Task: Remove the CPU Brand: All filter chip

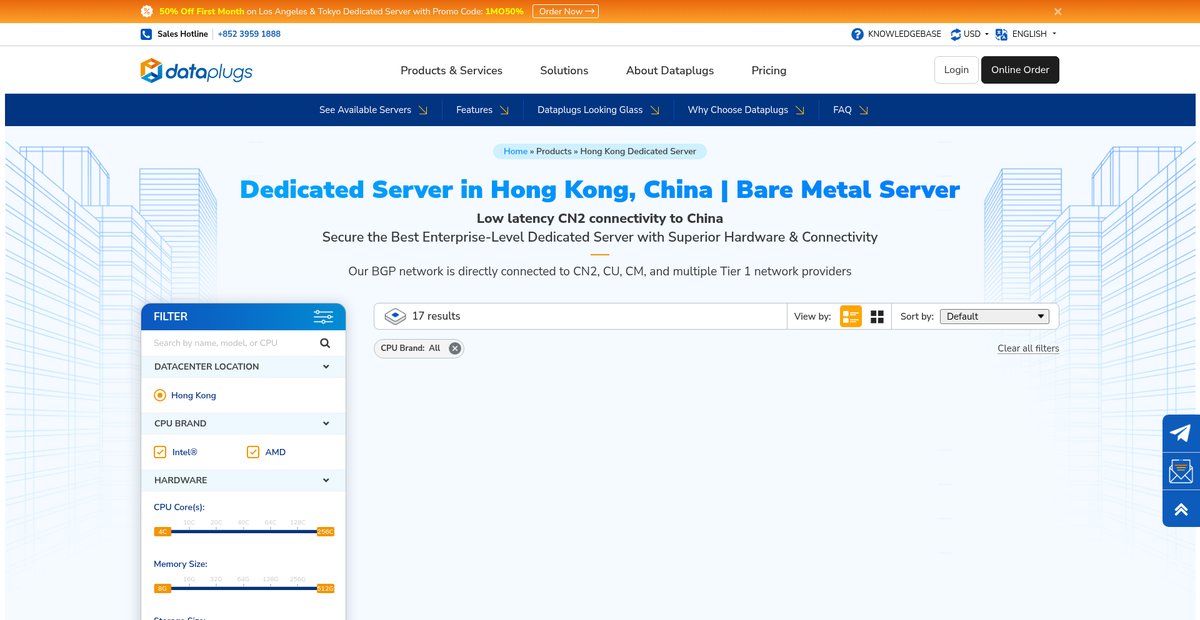Action: tap(455, 348)
